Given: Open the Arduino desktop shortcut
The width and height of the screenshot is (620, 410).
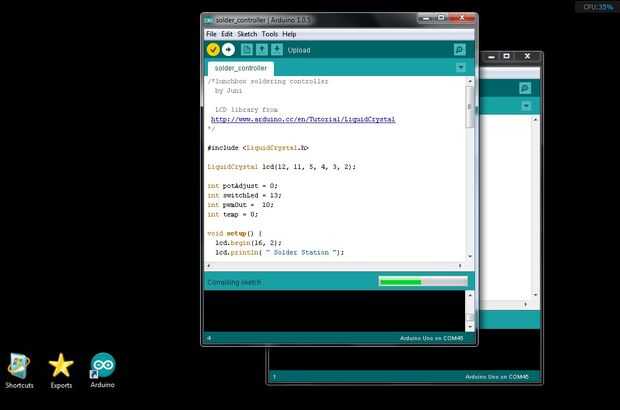Looking at the screenshot, I should 103,370.
